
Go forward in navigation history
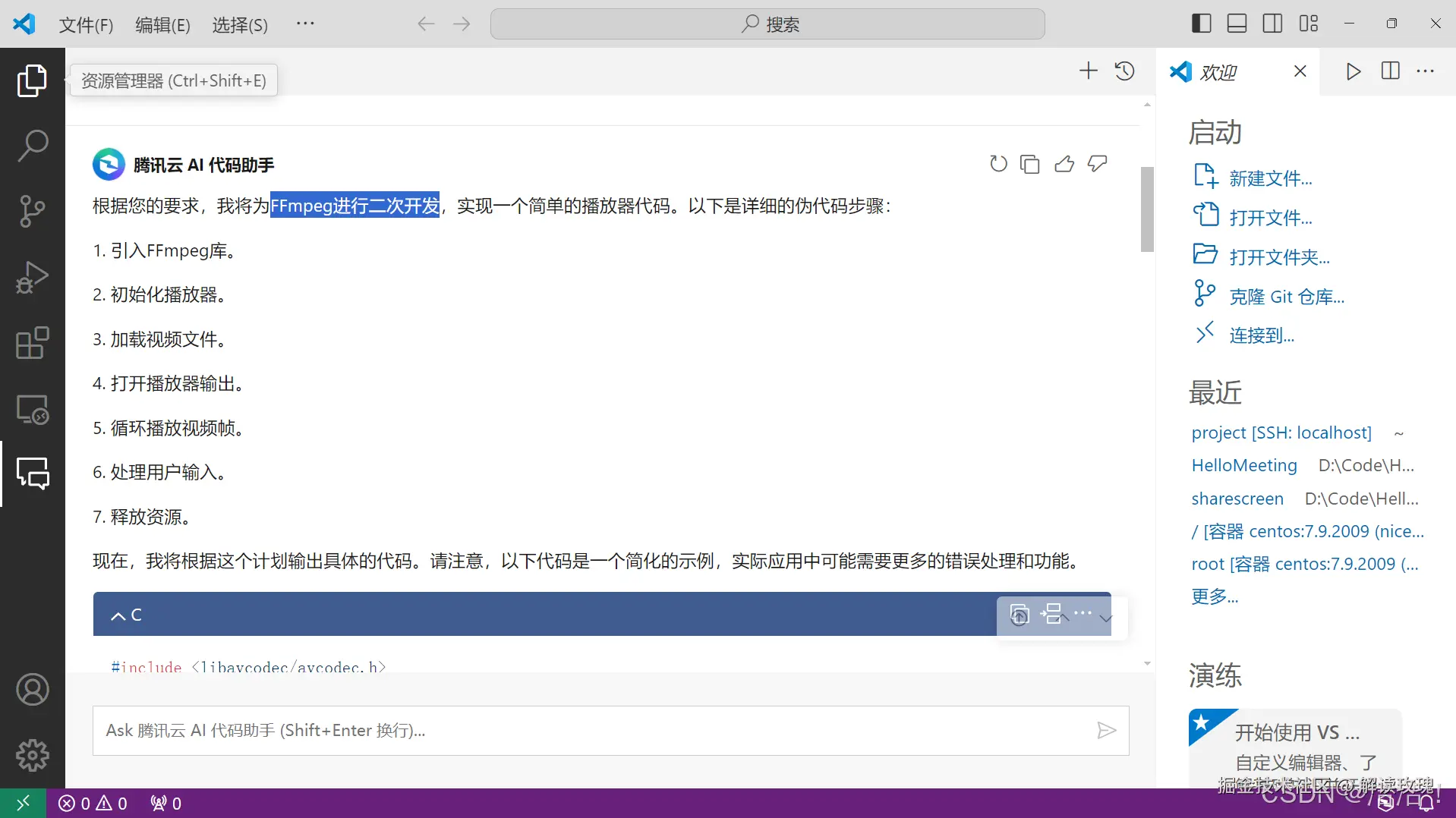pos(462,24)
